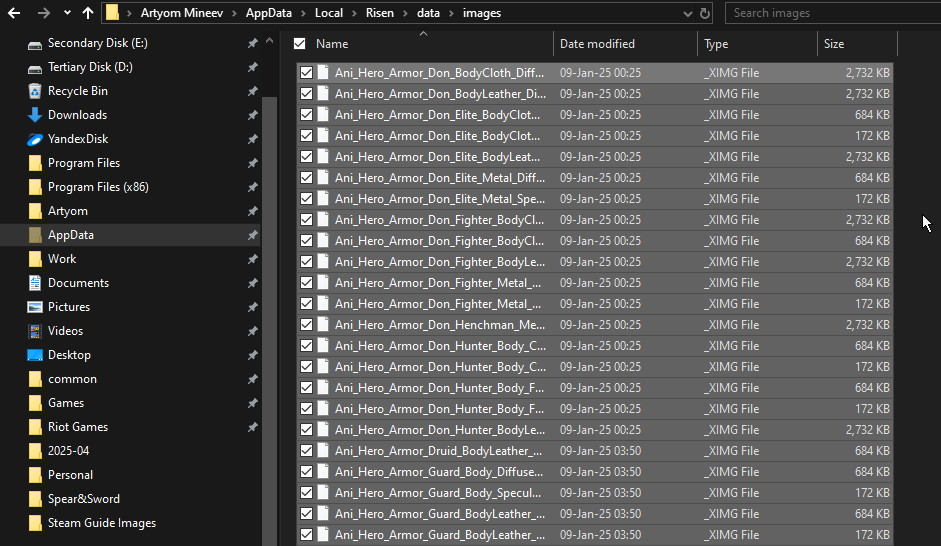
Task: Open Spear&Sword folder in sidebar
Action: coord(83,499)
